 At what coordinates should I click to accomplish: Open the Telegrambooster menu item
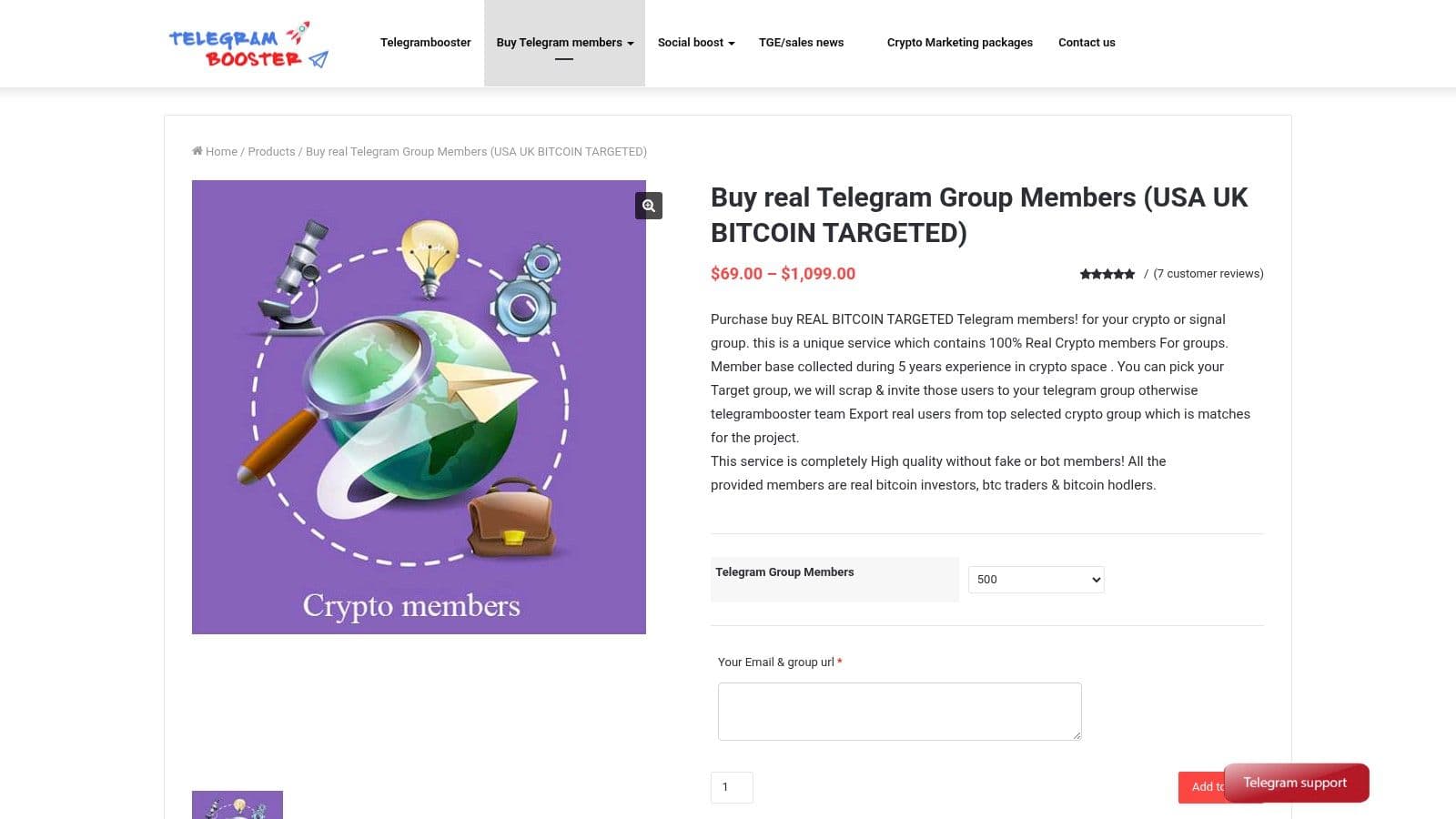[425, 43]
